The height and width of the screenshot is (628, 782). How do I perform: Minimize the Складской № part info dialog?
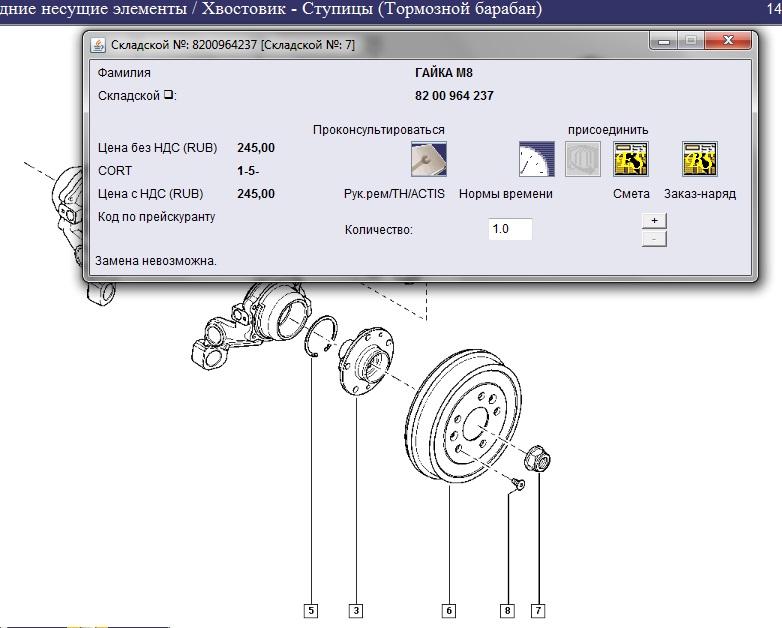[x=663, y=43]
